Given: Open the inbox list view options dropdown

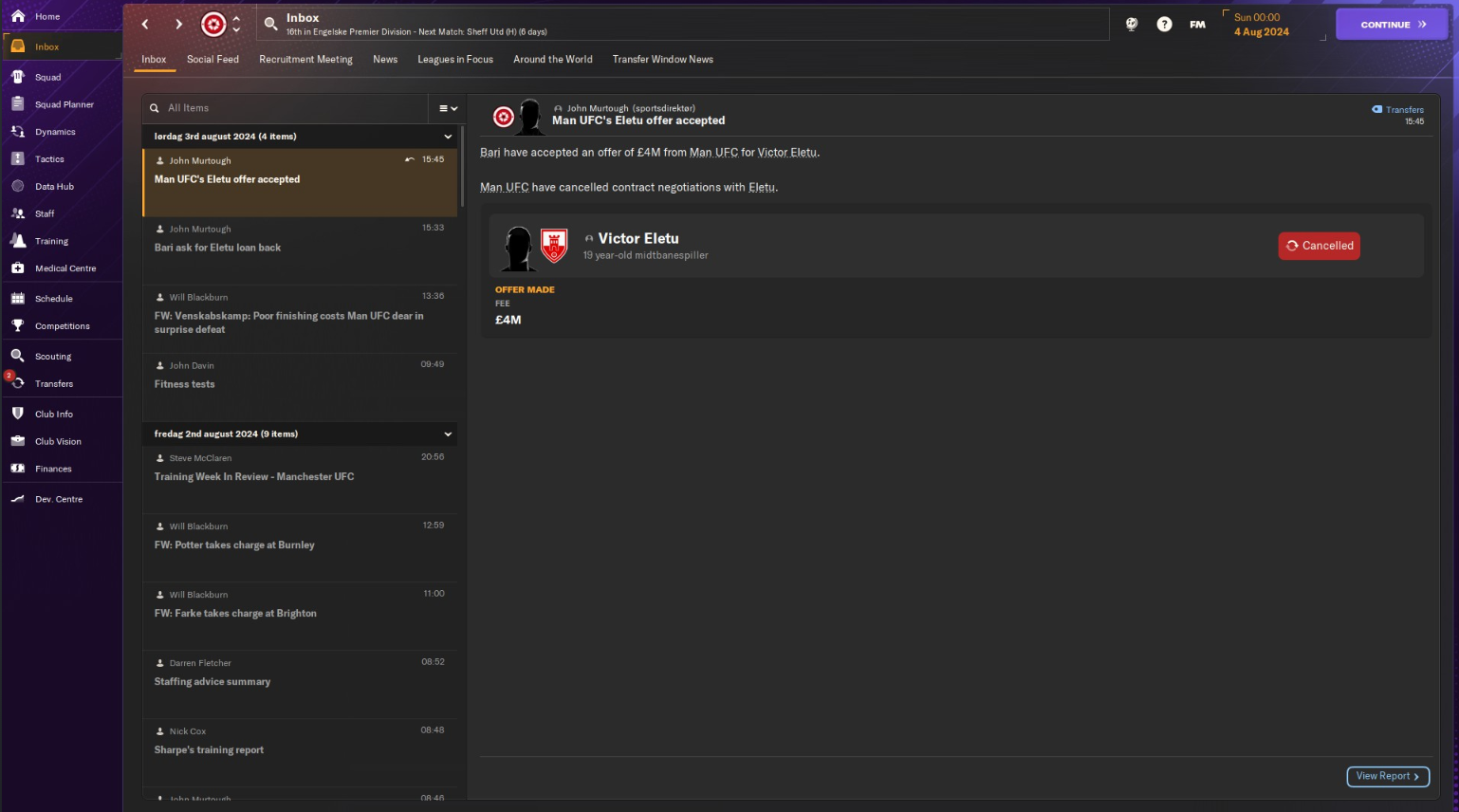Looking at the screenshot, I should pos(448,108).
